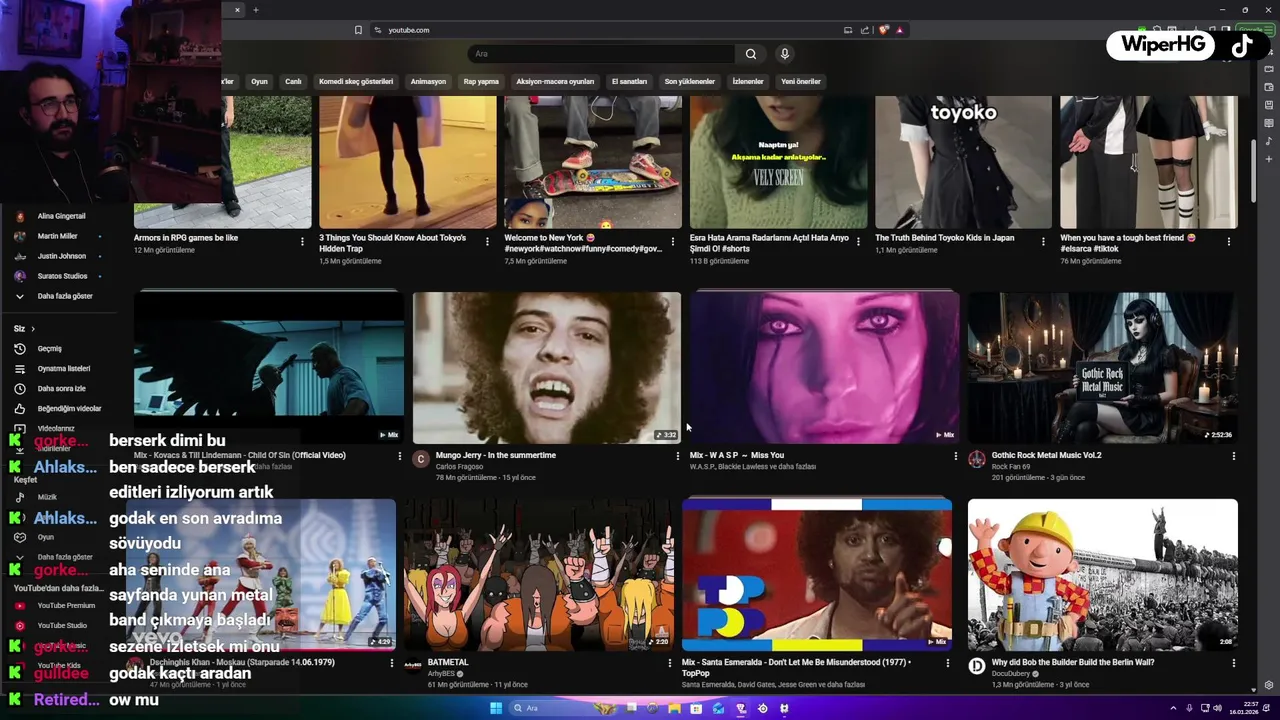Image resolution: width=1280 pixels, height=720 pixels.
Task: Select the İzlenenler filter chip
Action: click(x=748, y=82)
